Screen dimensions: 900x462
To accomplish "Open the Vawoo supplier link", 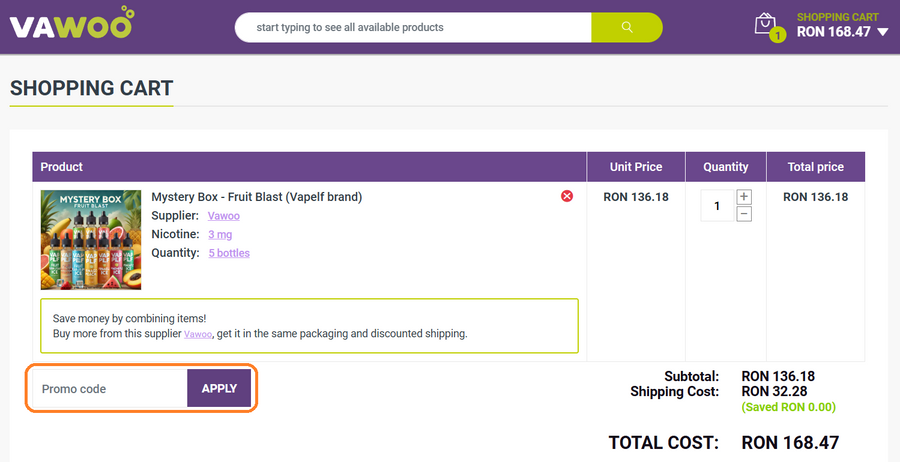I will 223,216.
